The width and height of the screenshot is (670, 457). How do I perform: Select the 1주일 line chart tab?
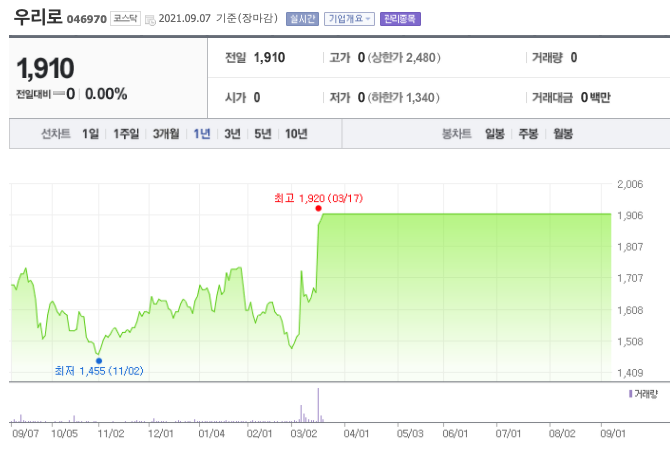pyautogui.click(x=126, y=134)
